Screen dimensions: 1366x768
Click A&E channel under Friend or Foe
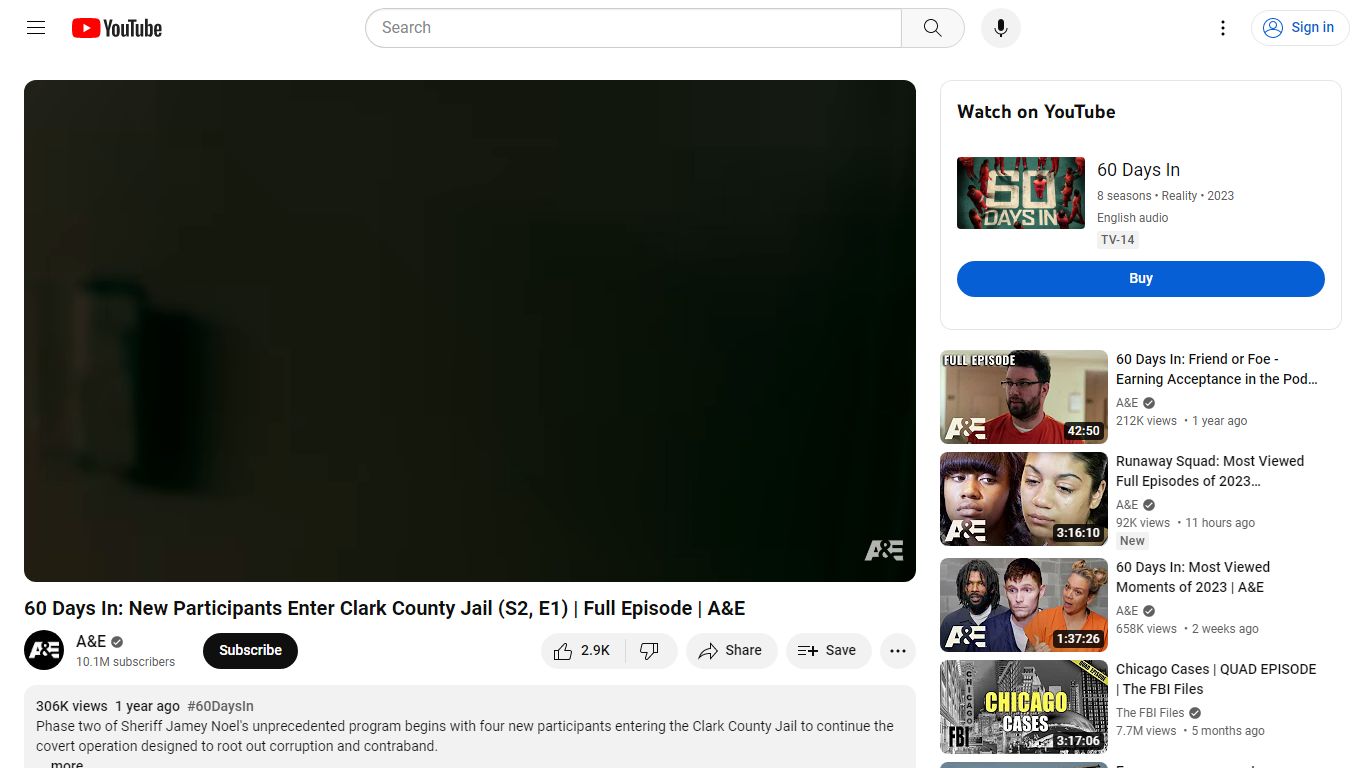point(1127,403)
